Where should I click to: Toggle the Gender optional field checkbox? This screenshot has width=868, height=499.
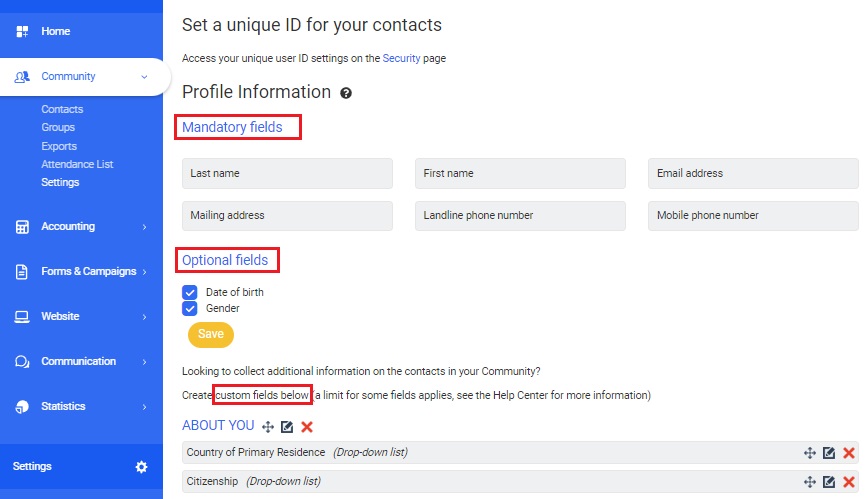tap(189, 308)
